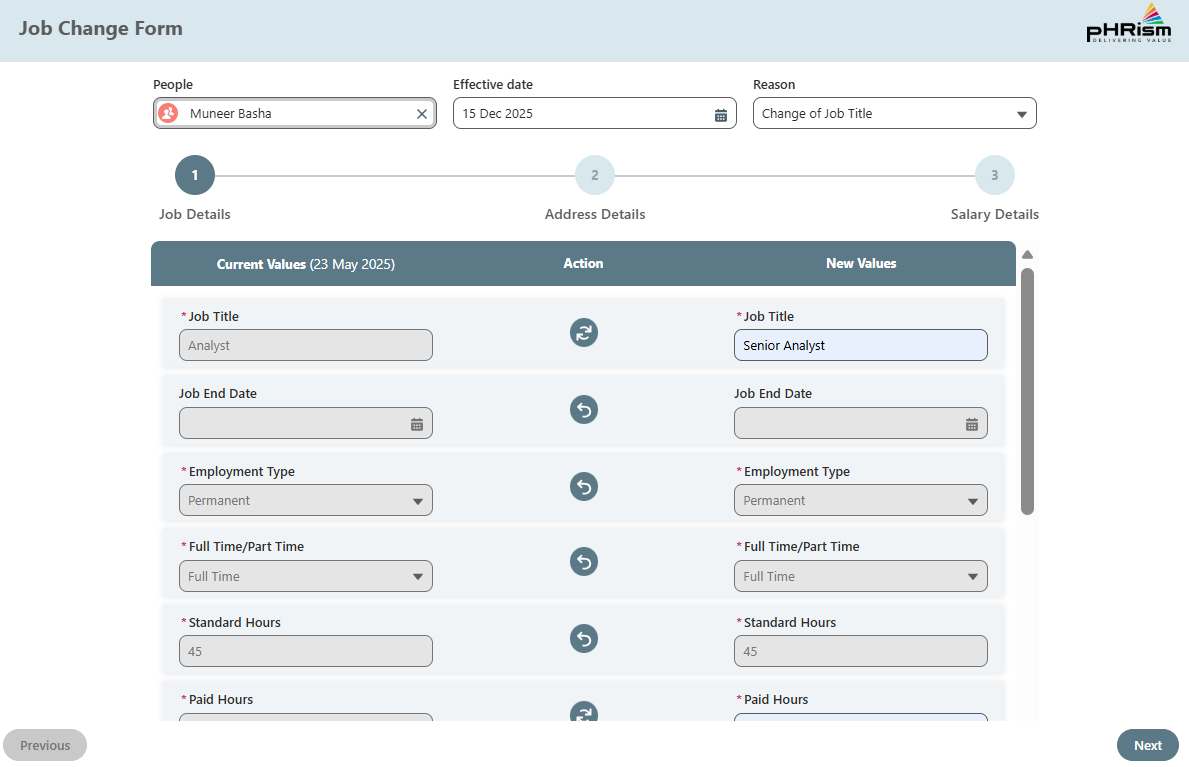
Task: Select step 1 Job Details
Action: (x=195, y=175)
